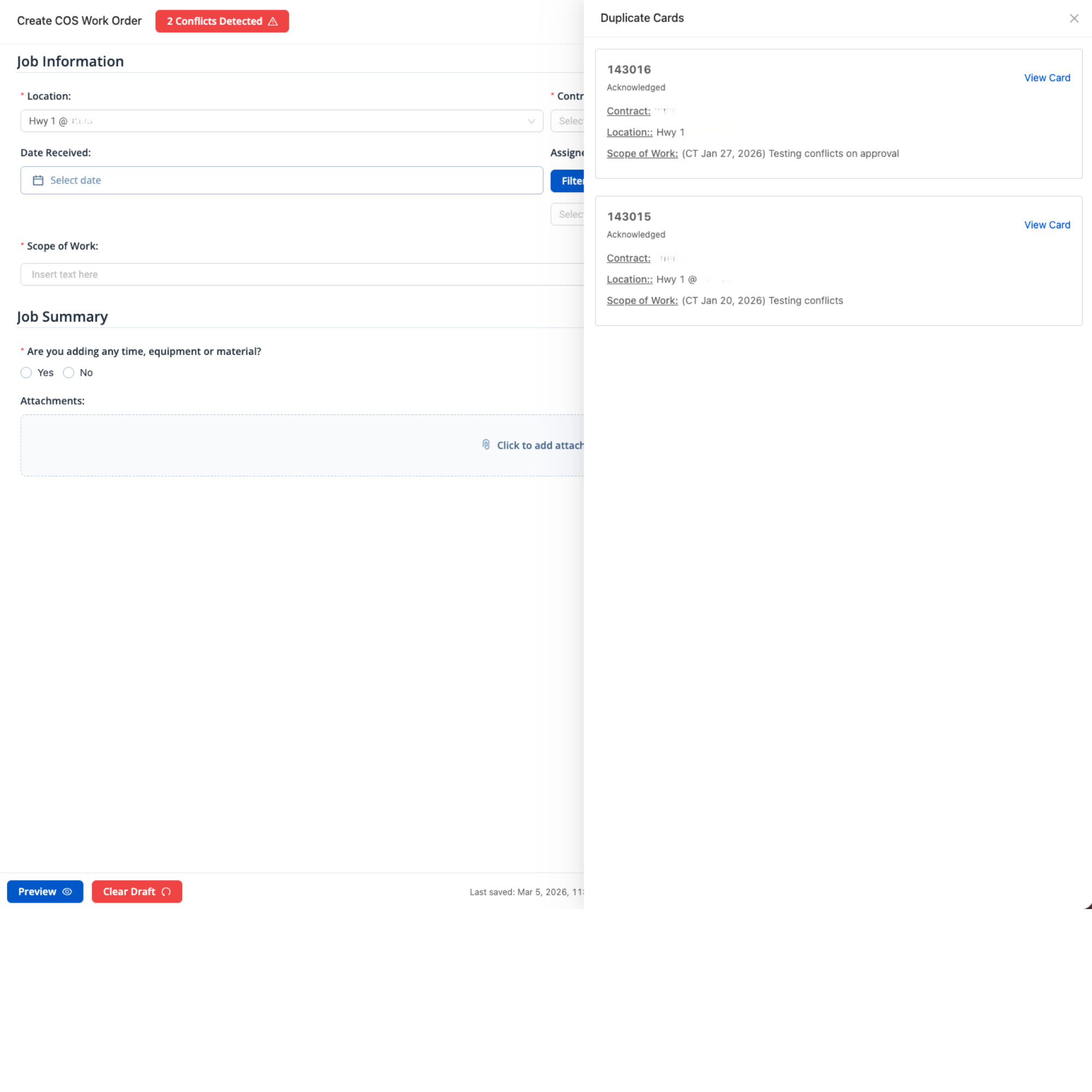This screenshot has height=1092, width=1092.
Task: Expand the Location dropdown chevron
Action: click(531, 121)
